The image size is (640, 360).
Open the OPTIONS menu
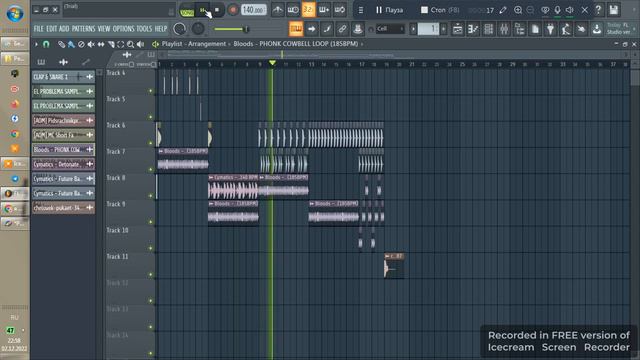(x=123, y=29)
